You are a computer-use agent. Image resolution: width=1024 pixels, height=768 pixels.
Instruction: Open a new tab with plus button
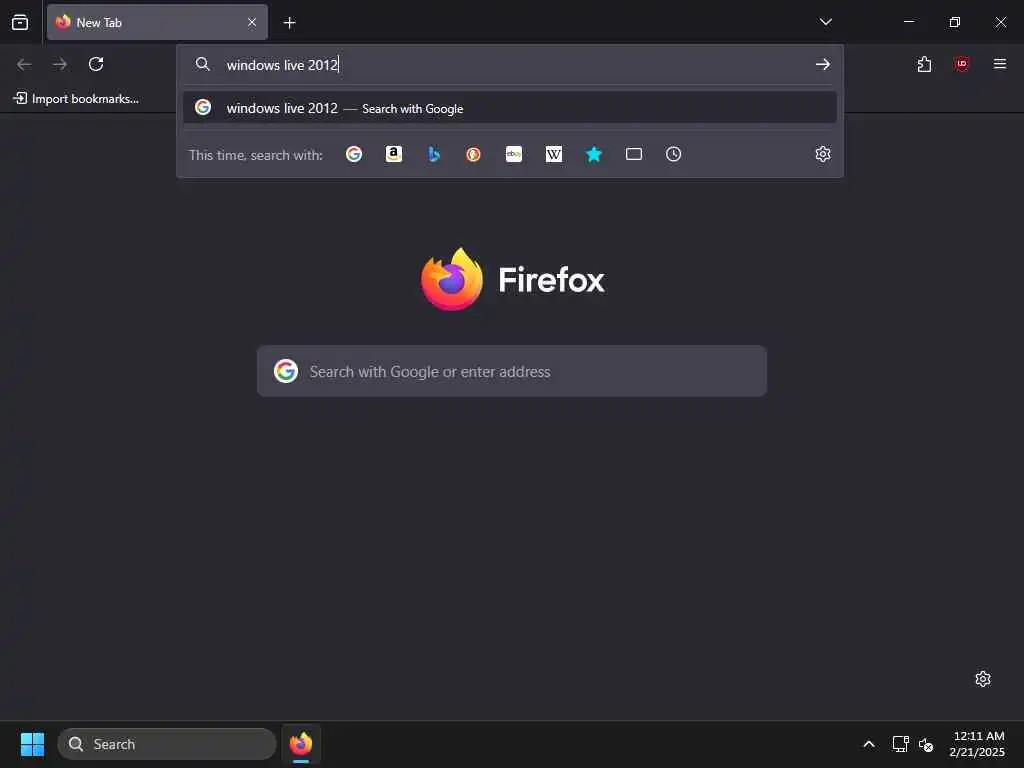point(289,23)
